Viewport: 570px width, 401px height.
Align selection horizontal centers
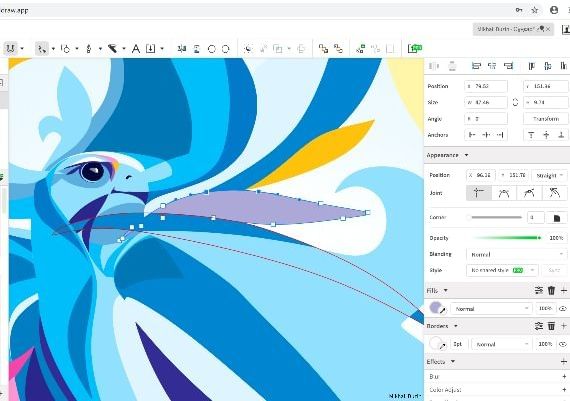pyautogui.click(x=492, y=66)
